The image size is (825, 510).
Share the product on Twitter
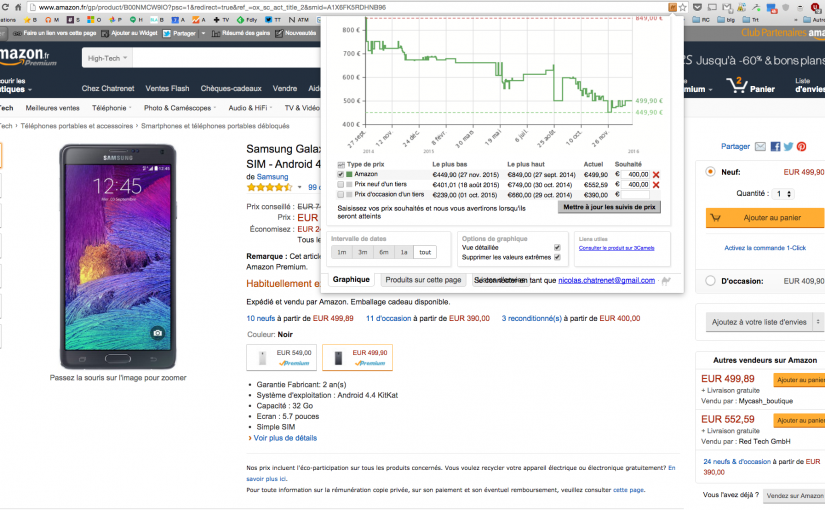coord(788,146)
